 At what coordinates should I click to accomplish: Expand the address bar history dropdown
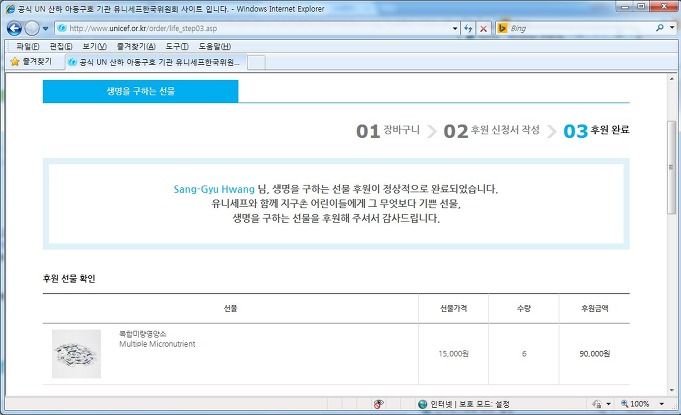click(455, 28)
